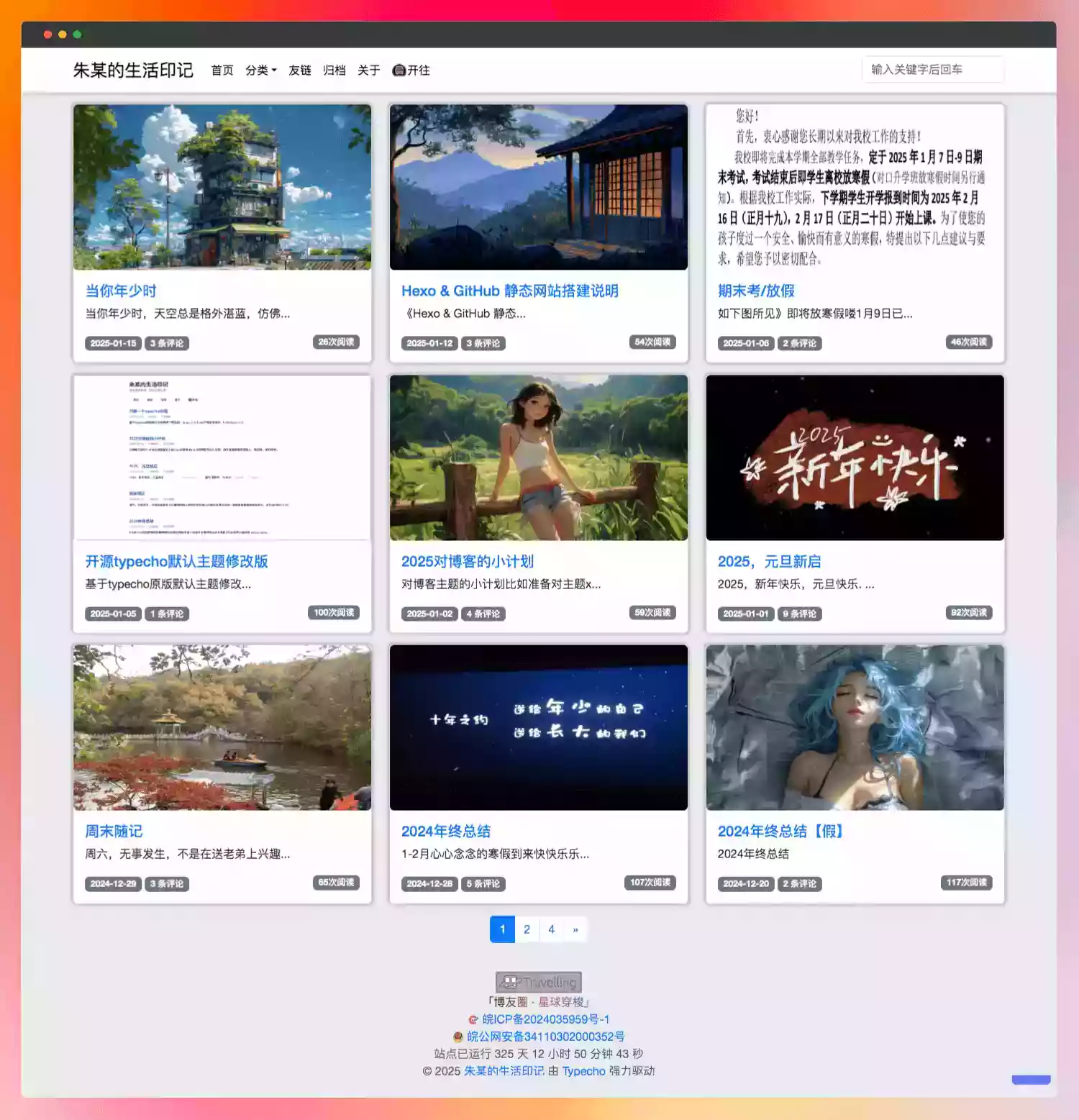Screen dimensions: 1079x1120
Task: Open the post 当你年少时
Action: pos(119,291)
